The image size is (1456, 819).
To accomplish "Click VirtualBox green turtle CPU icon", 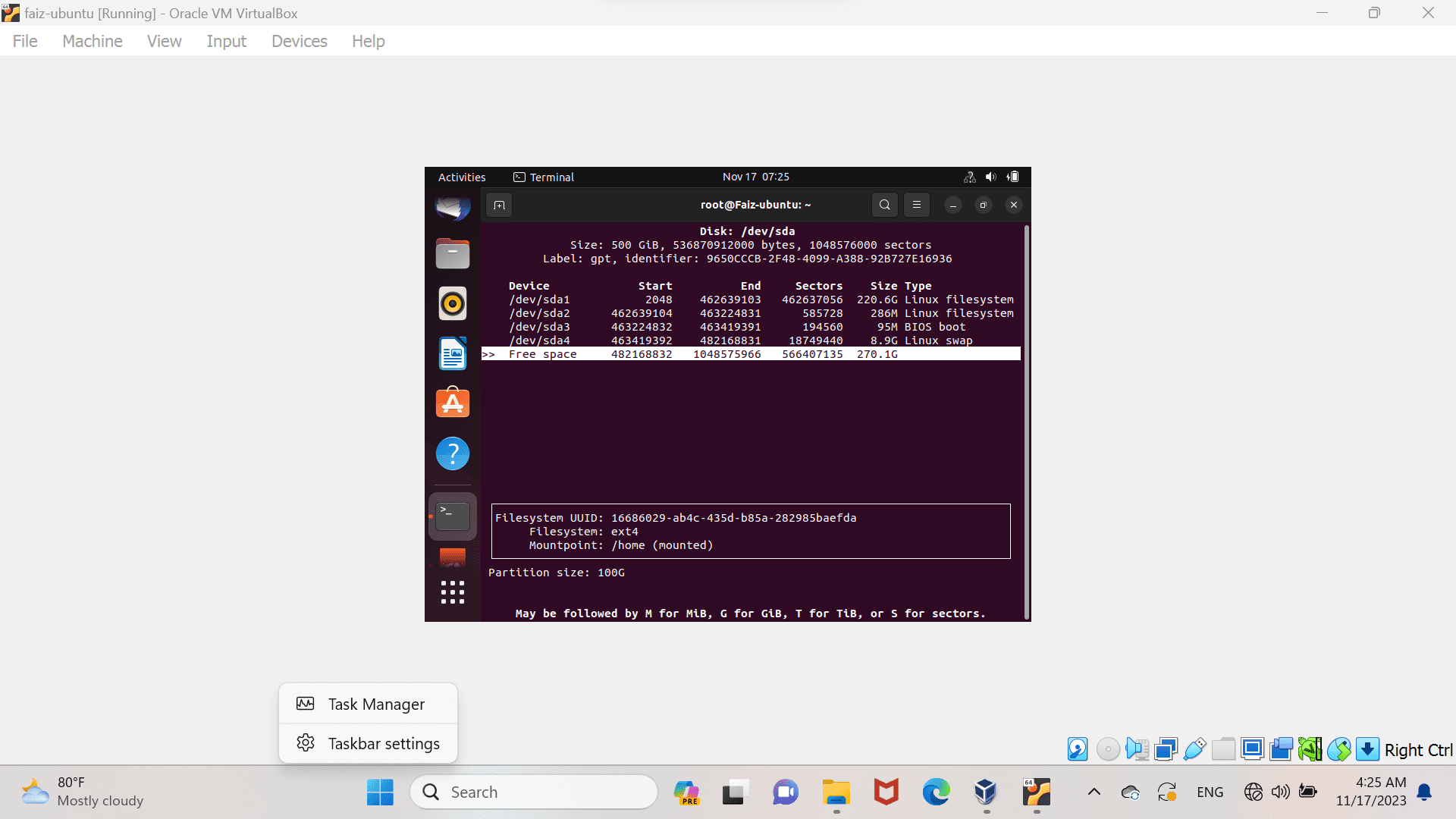I will point(1310,749).
